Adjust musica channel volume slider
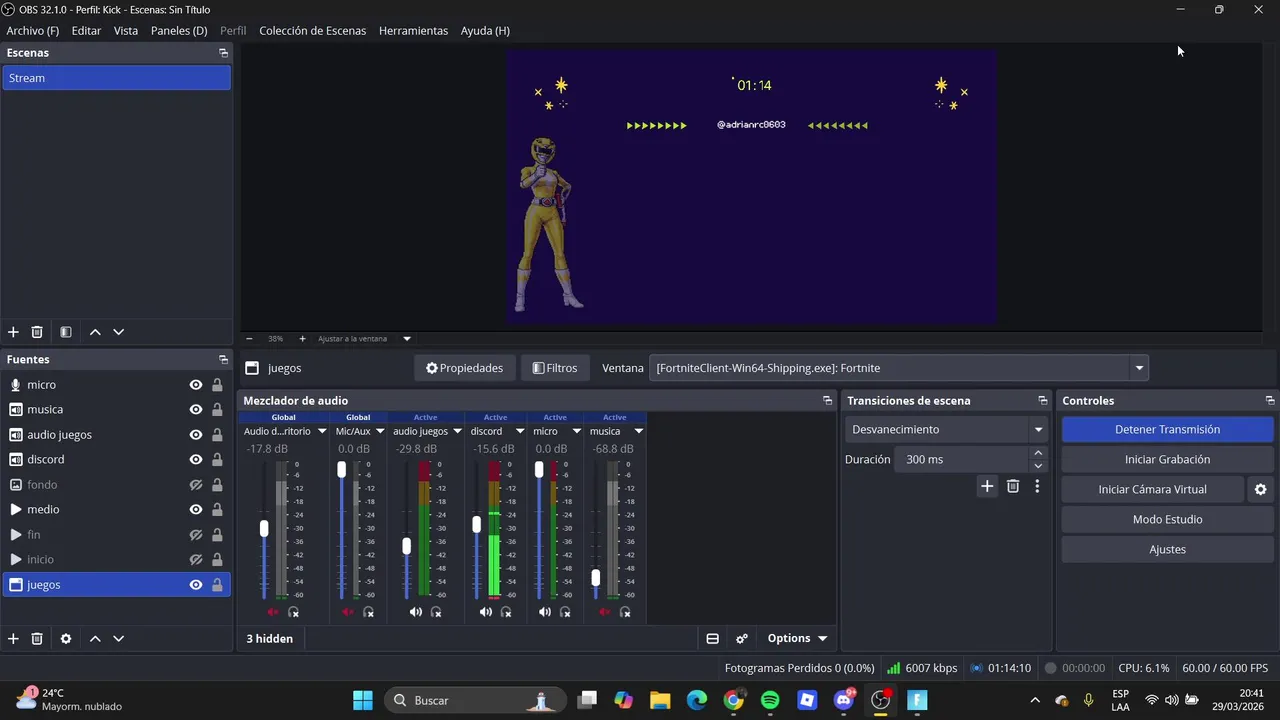The width and height of the screenshot is (1280, 720). pos(596,577)
